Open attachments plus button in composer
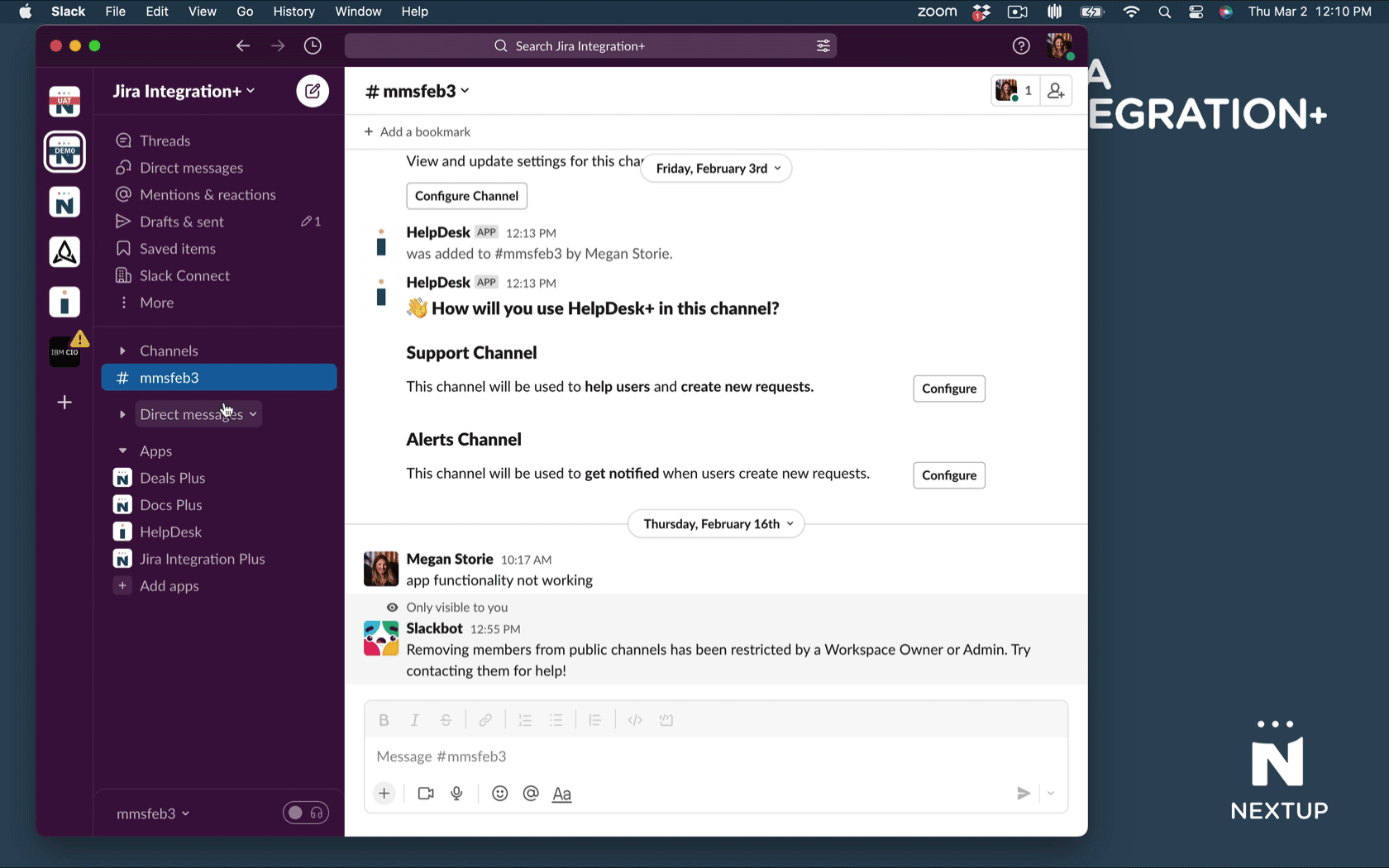The width and height of the screenshot is (1389, 868). pyautogui.click(x=384, y=794)
